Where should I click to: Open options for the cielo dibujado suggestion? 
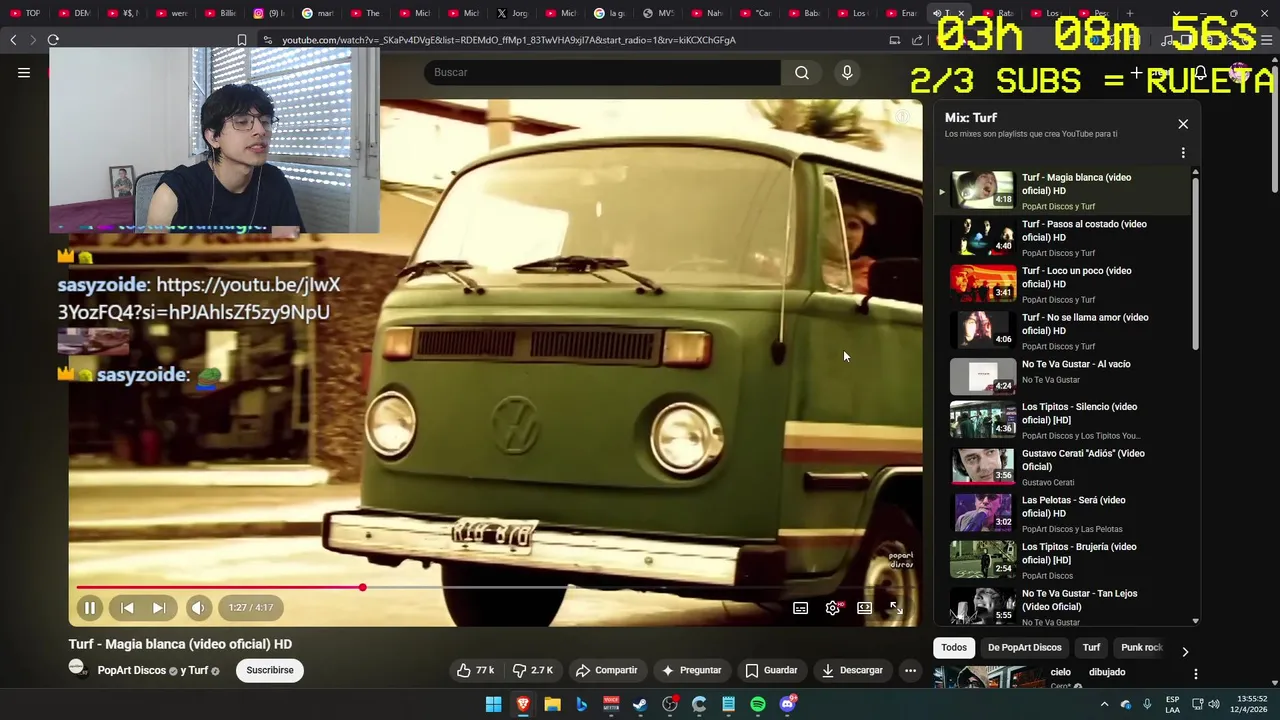pyautogui.click(x=1195, y=674)
